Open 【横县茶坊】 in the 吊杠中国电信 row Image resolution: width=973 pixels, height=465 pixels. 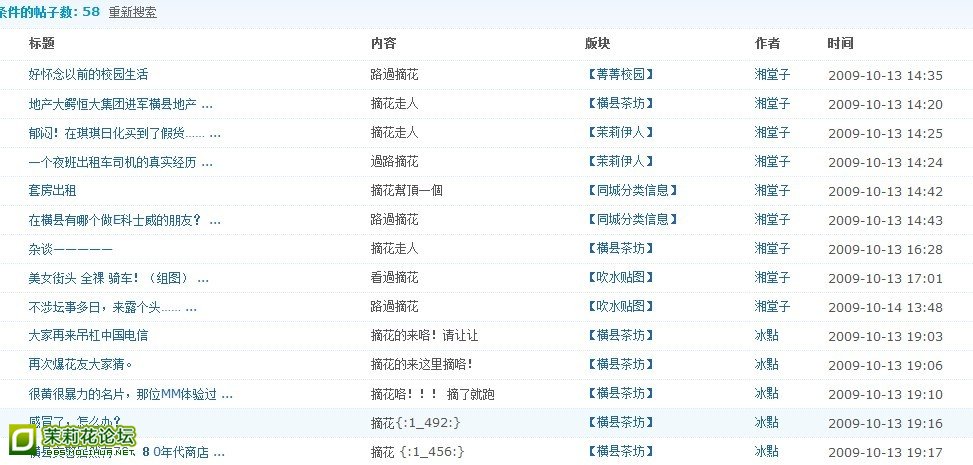(619, 335)
